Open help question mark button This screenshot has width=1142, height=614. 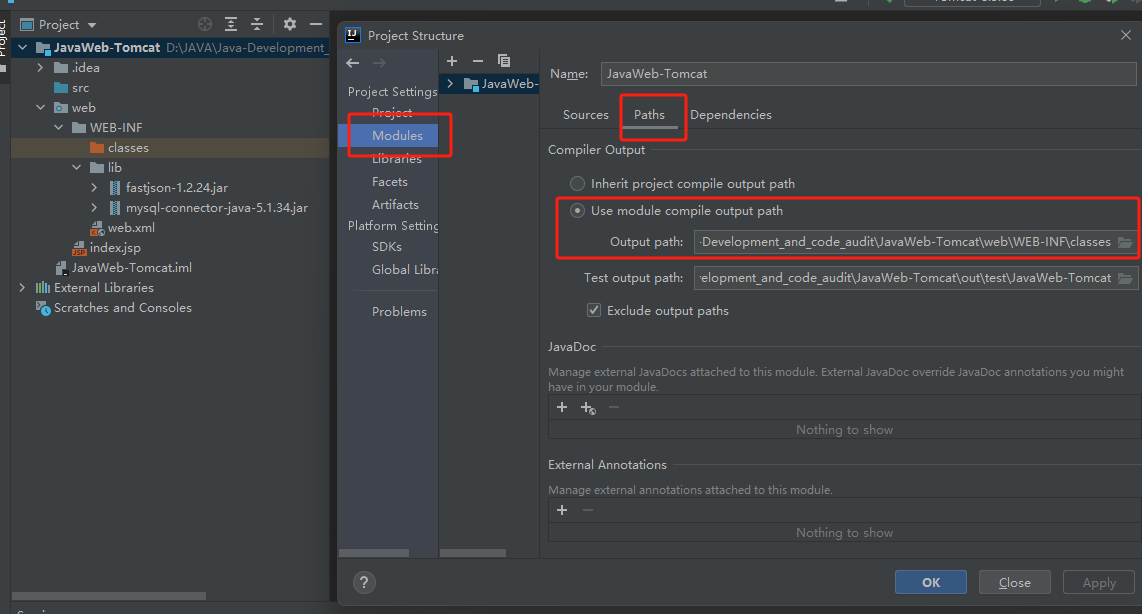tap(364, 582)
